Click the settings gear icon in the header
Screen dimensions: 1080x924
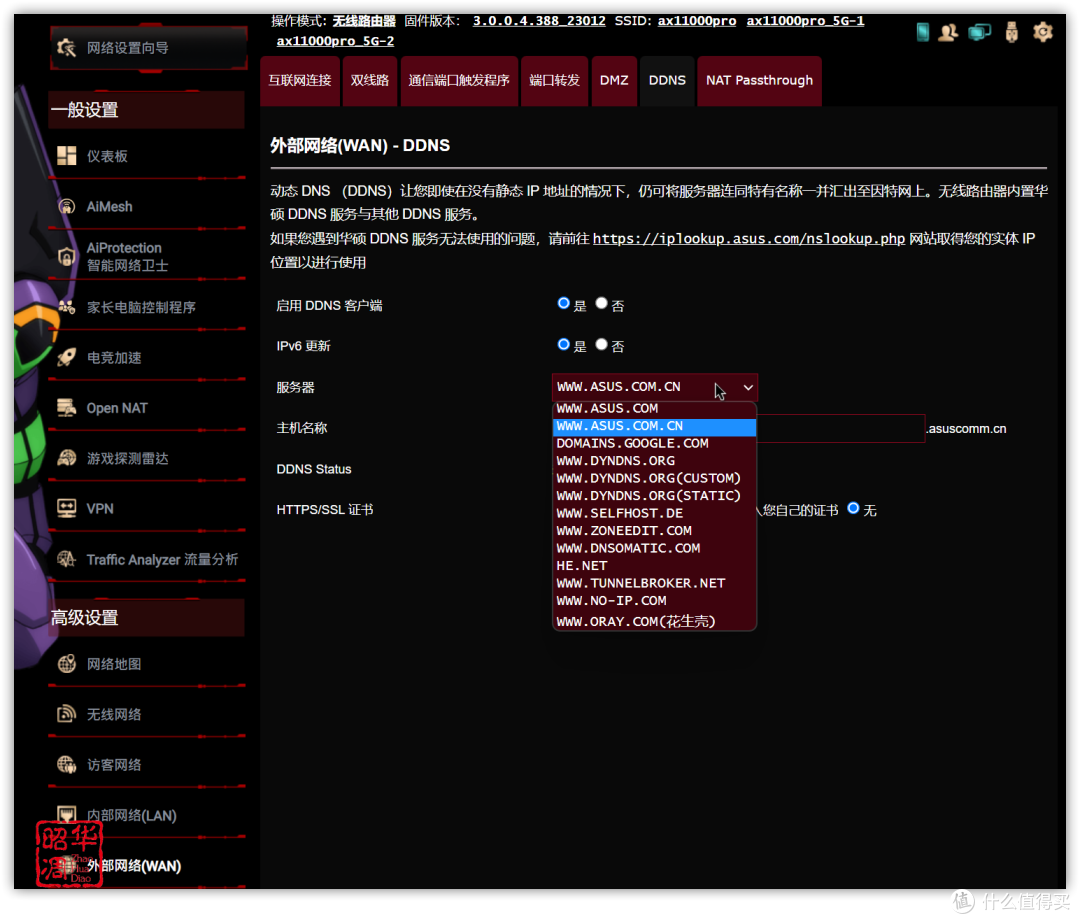1043,32
